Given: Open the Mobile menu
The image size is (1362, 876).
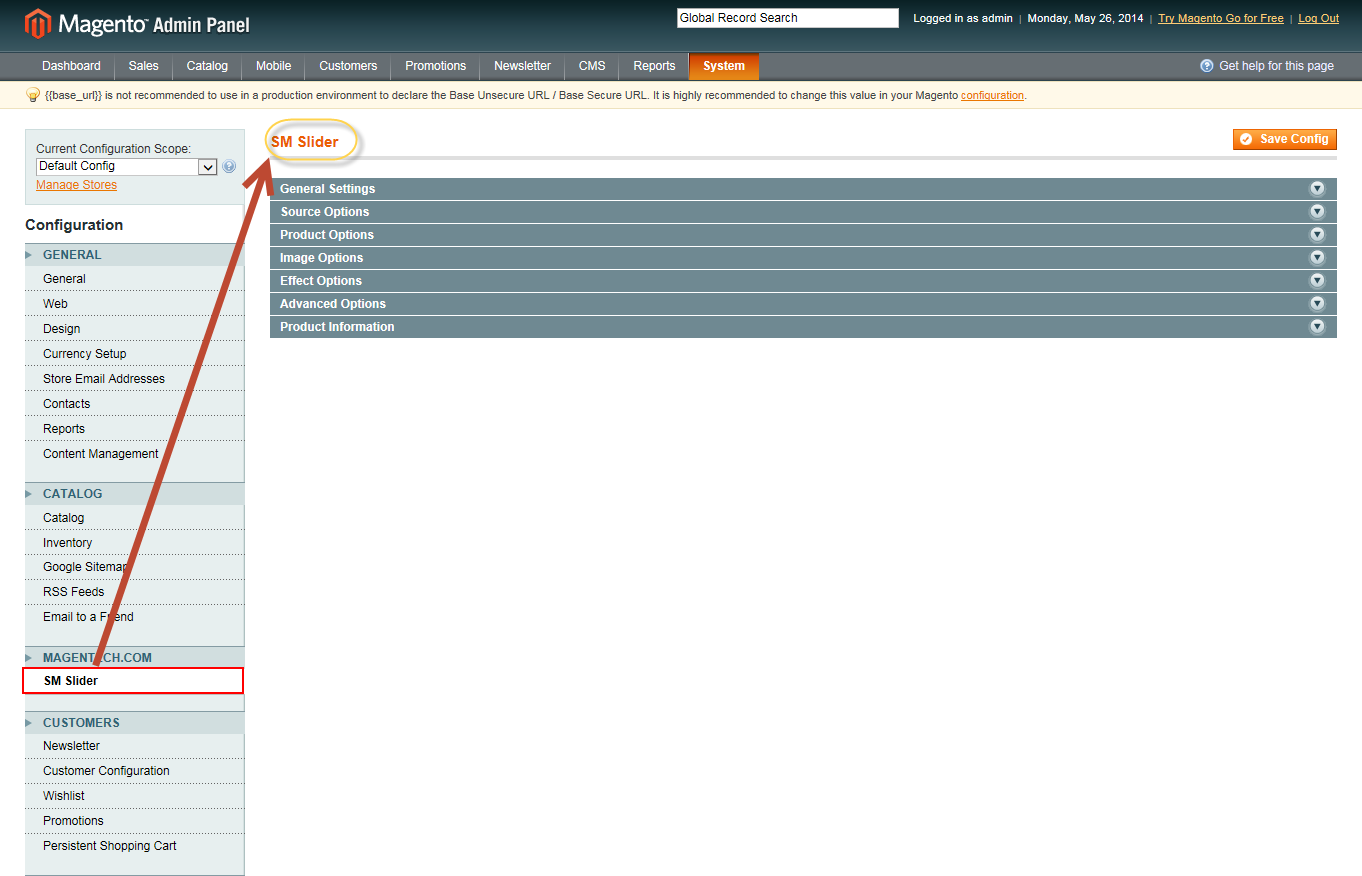Looking at the screenshot, I should 273,66.
